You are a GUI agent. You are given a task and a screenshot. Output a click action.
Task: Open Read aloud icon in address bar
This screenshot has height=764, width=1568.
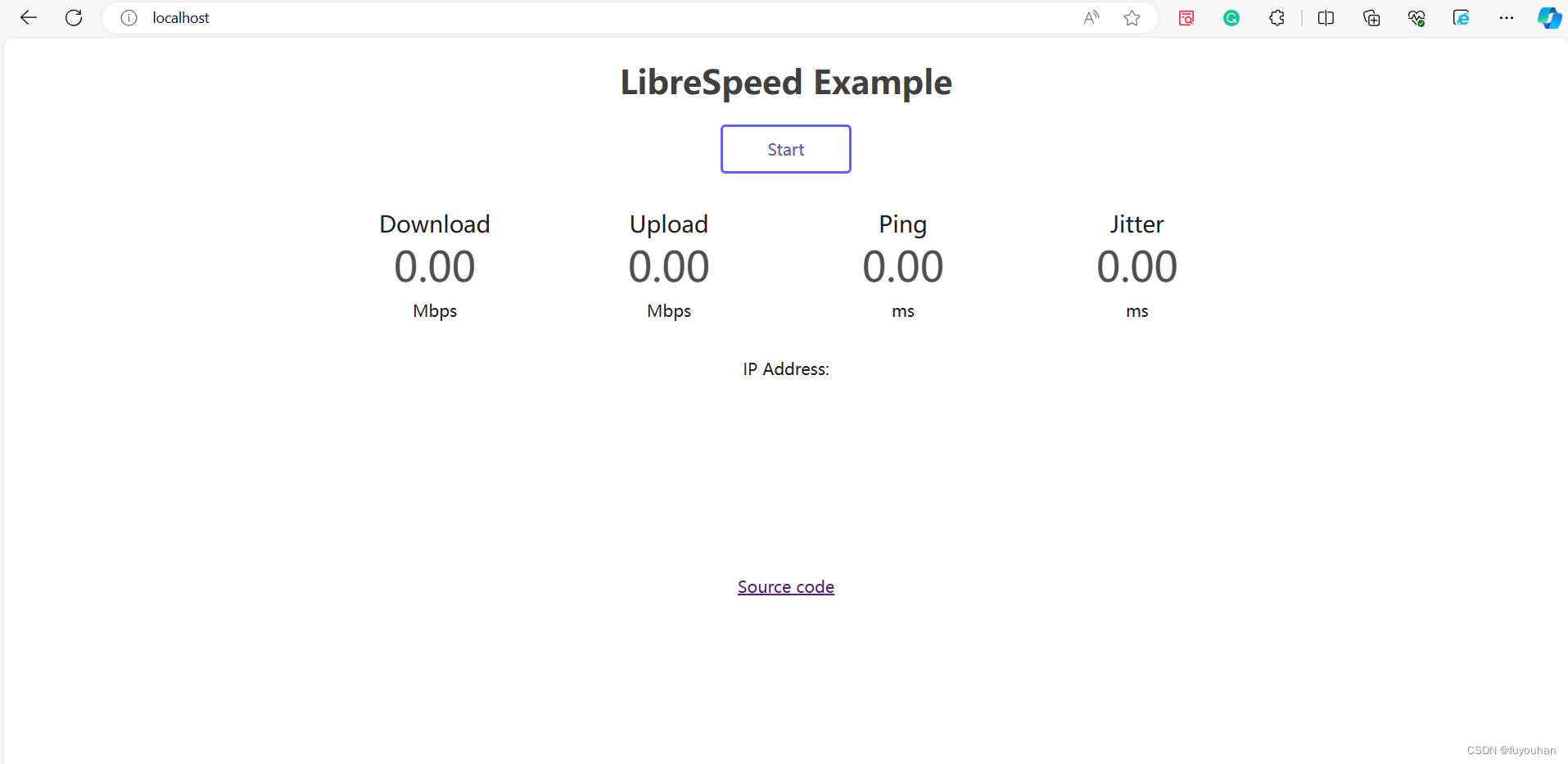coord(1091,18)
